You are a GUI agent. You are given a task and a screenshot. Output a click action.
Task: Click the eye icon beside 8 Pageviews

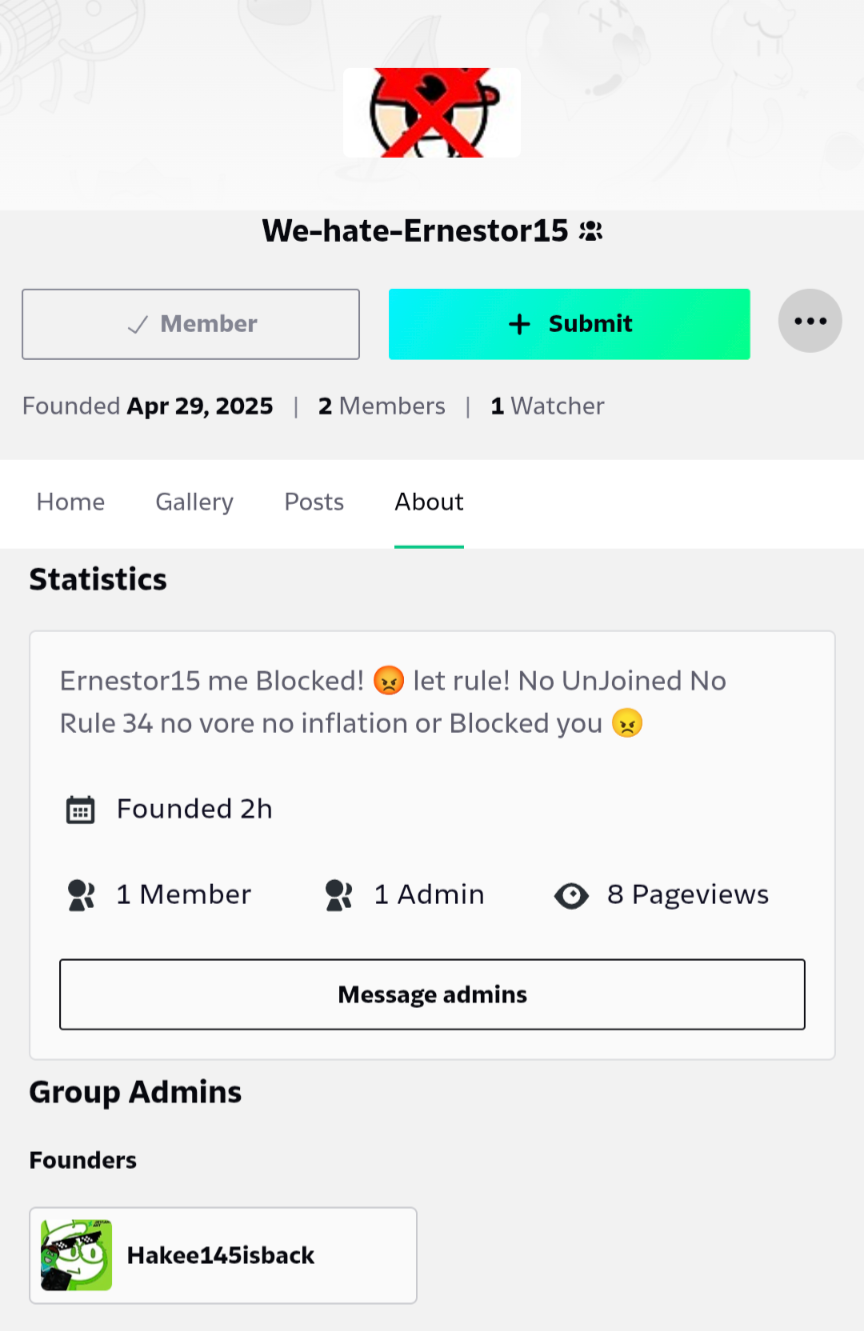click(571, 895)
